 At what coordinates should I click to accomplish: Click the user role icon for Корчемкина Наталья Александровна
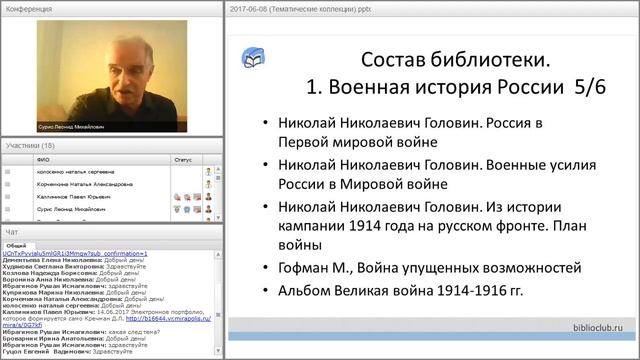click(x=209, y=184)
